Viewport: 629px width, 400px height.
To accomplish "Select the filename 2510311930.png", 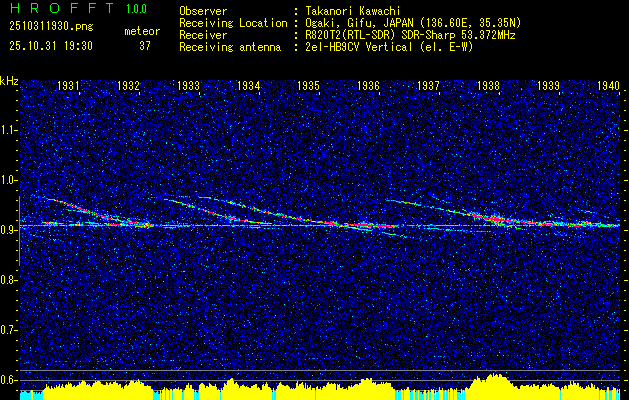I will (51, 27).
